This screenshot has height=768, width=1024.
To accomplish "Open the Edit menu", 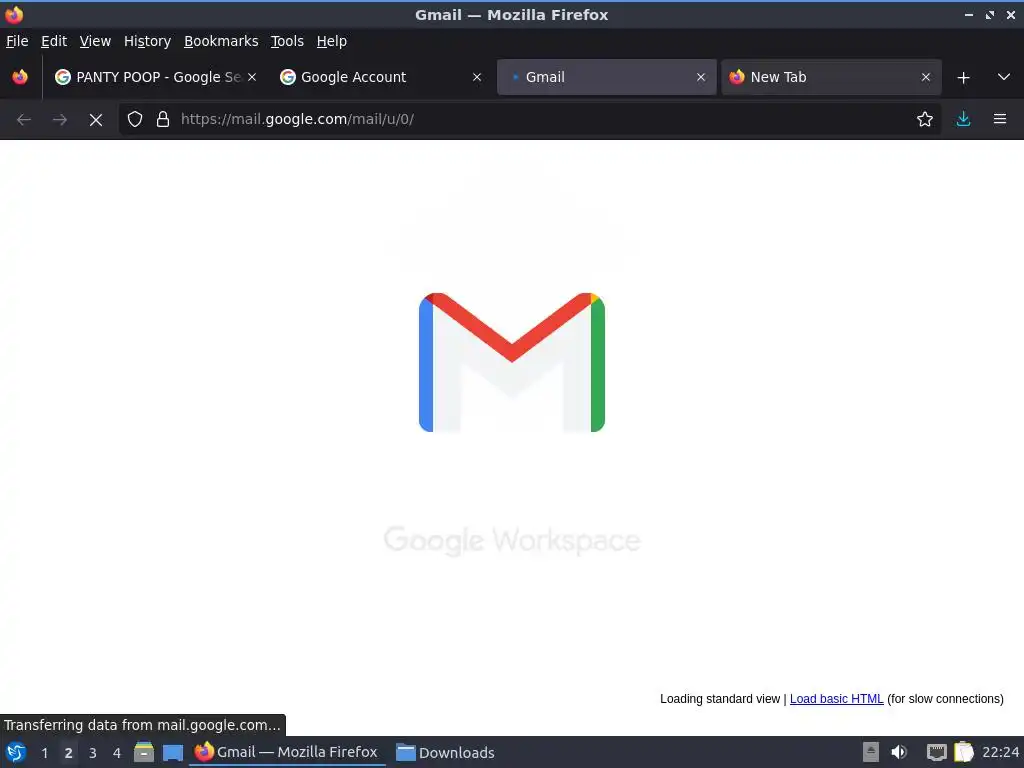I will point(54,41).
